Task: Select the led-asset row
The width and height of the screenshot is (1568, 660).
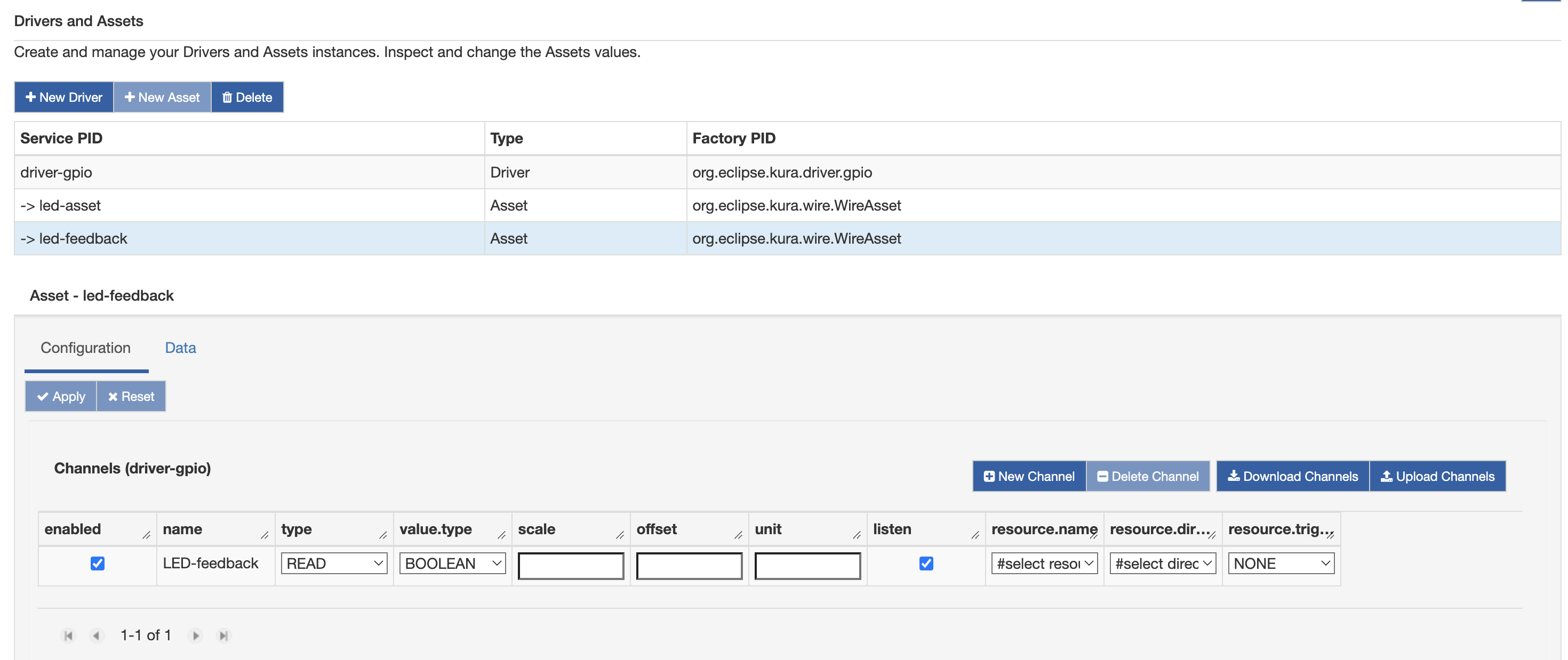Action: click(787, 206)
